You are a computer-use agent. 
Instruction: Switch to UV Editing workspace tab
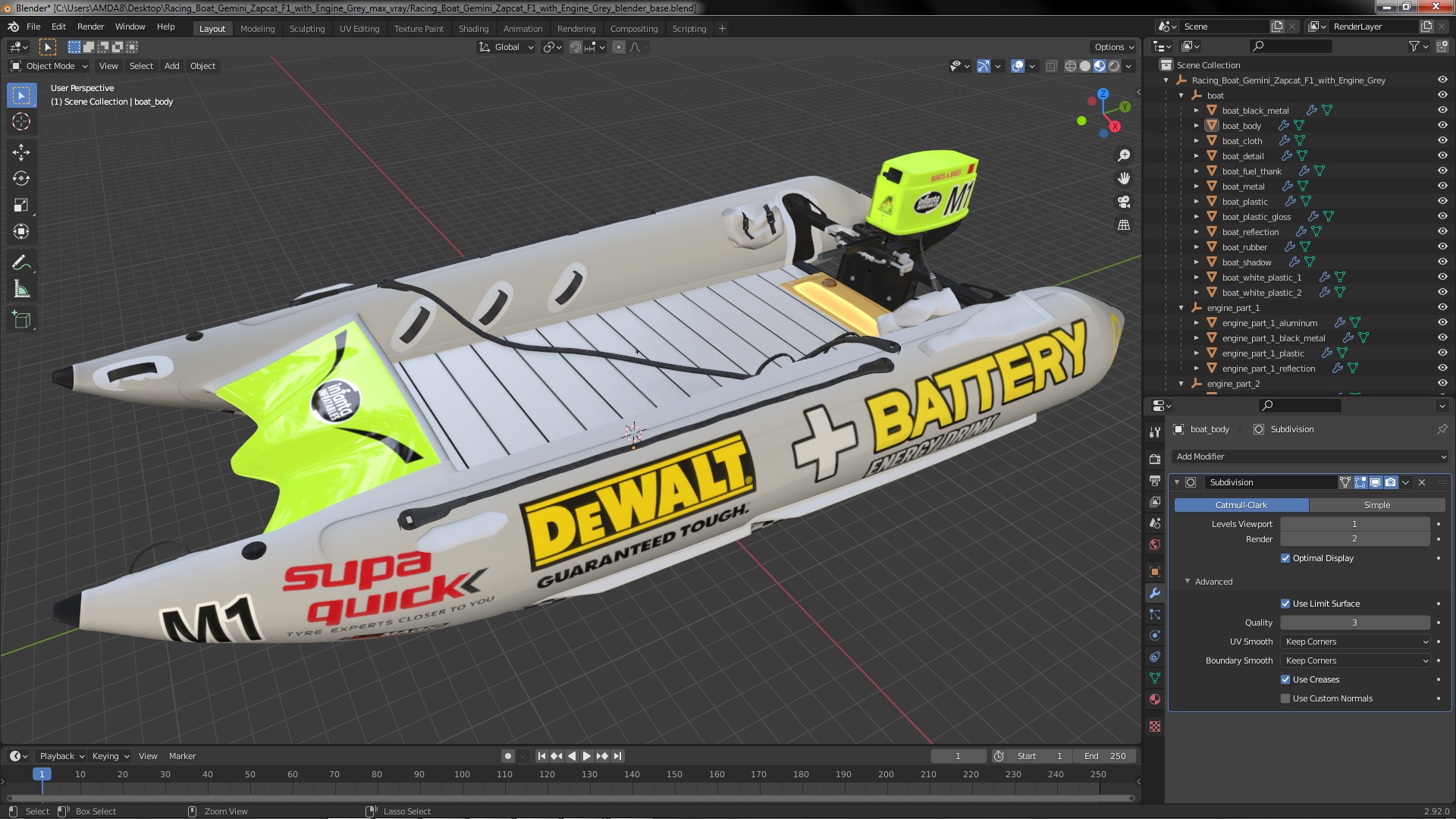[359, 29]
